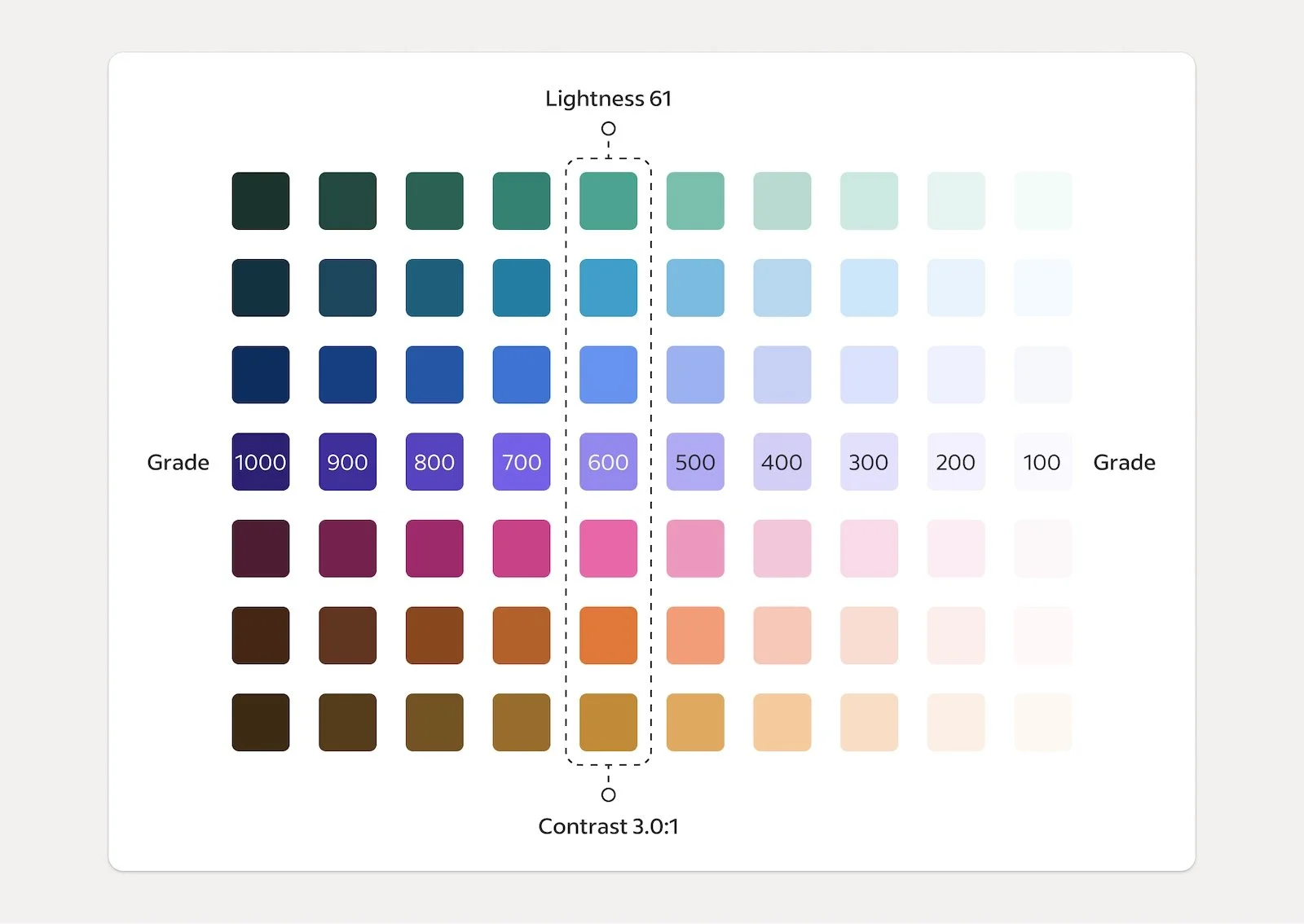
Task: Click the faint pink swatch in the 200 column
Action: click(x=956, y=548)
